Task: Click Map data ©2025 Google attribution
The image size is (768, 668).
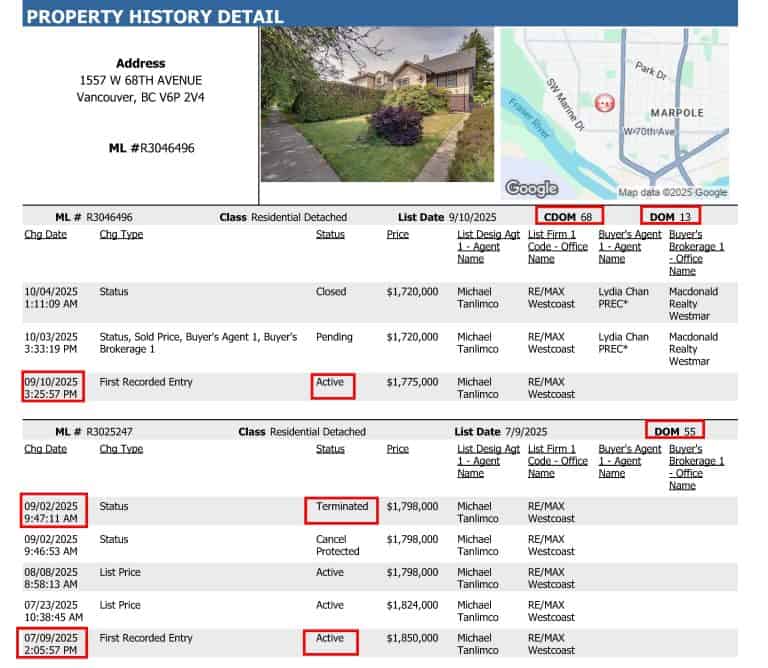Action: (672, 192)
